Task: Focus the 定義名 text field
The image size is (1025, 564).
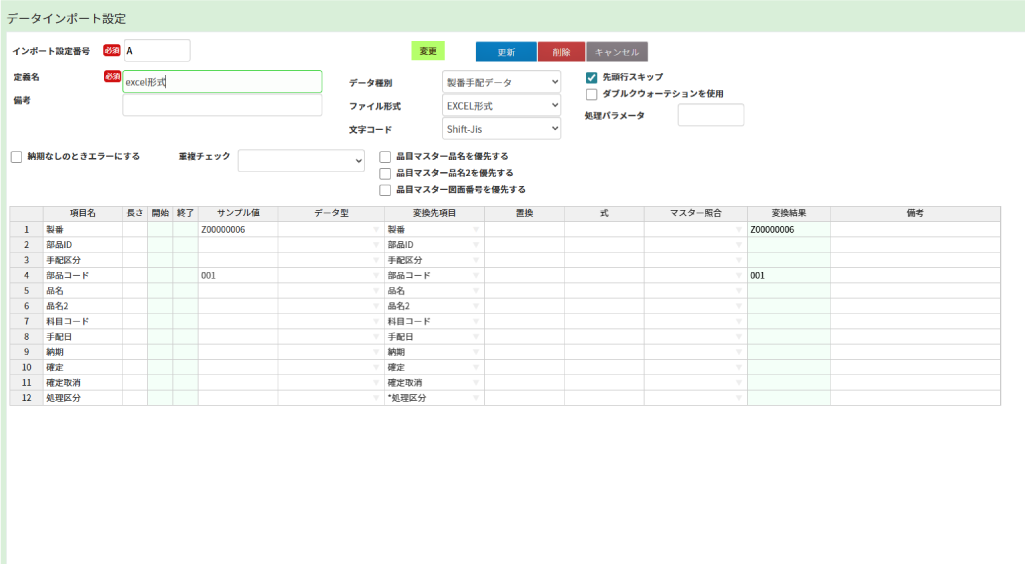Action: pyautogui.click(x=222, y=82)
